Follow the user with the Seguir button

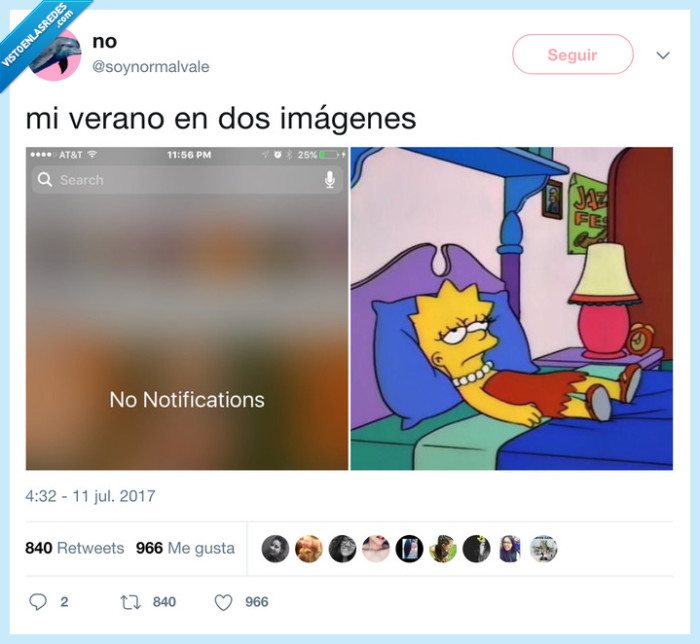coord(572,54)
